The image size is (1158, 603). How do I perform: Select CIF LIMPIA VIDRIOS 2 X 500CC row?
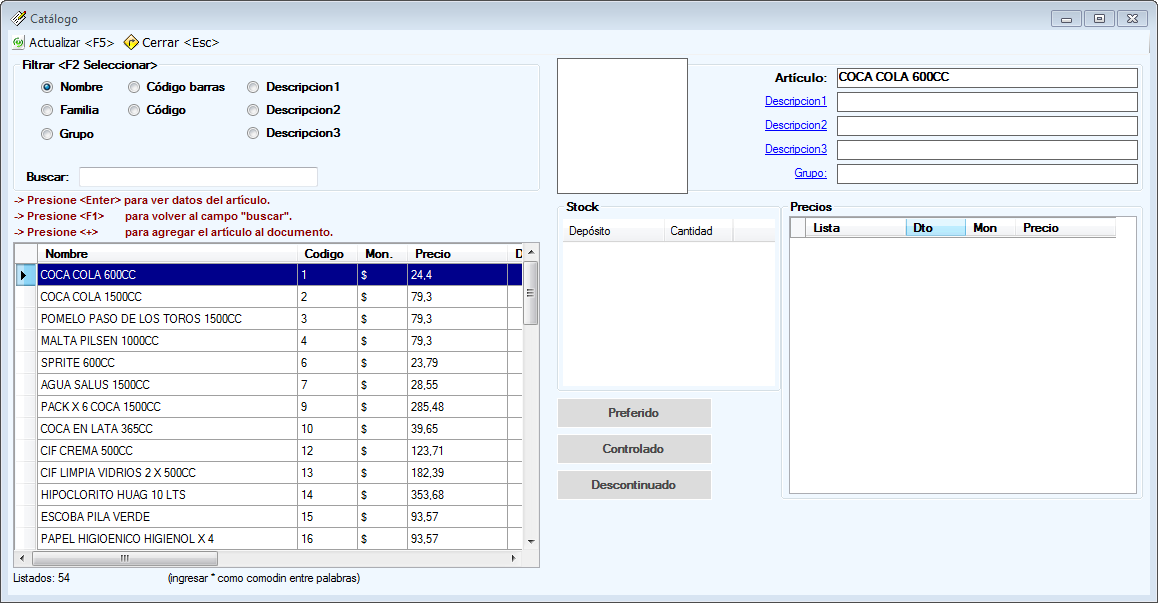[x=269, y=473]
